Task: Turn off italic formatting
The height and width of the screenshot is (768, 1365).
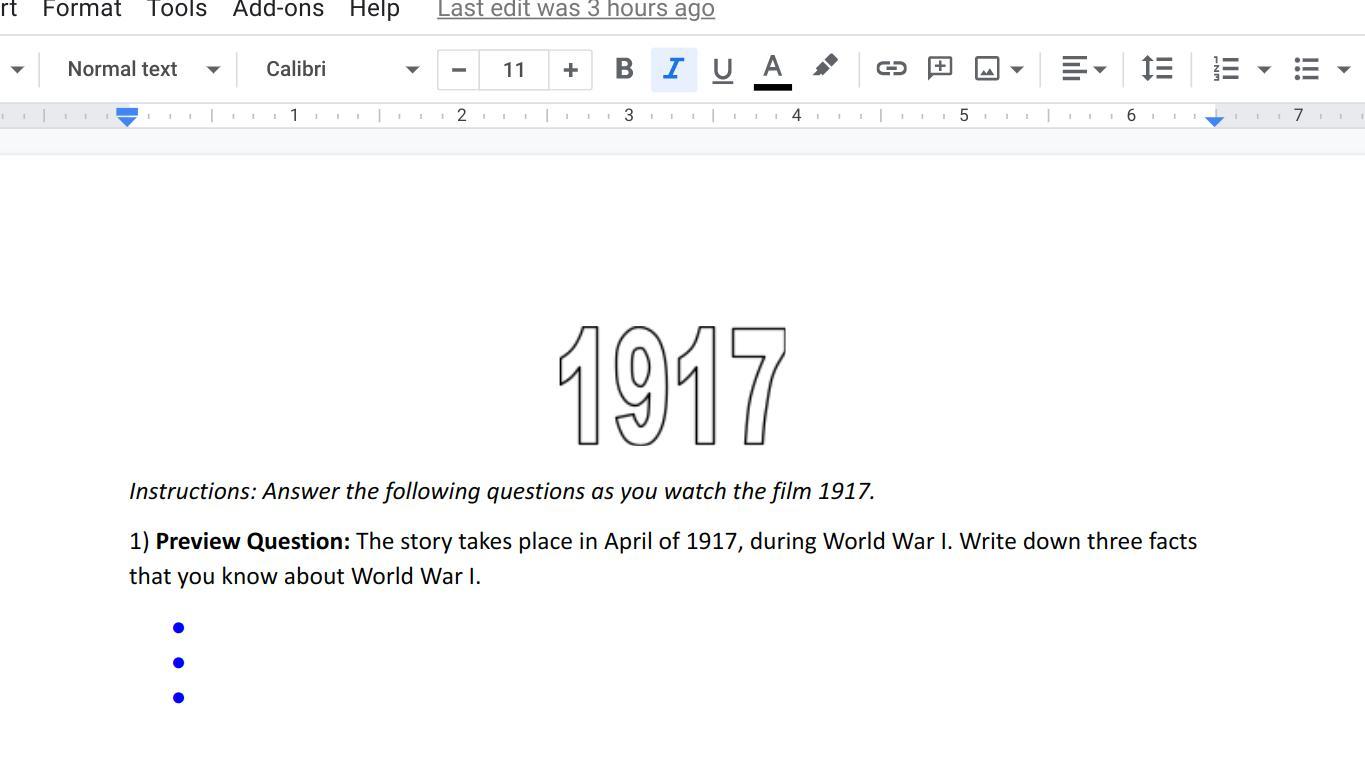Action: pos(674,69)
